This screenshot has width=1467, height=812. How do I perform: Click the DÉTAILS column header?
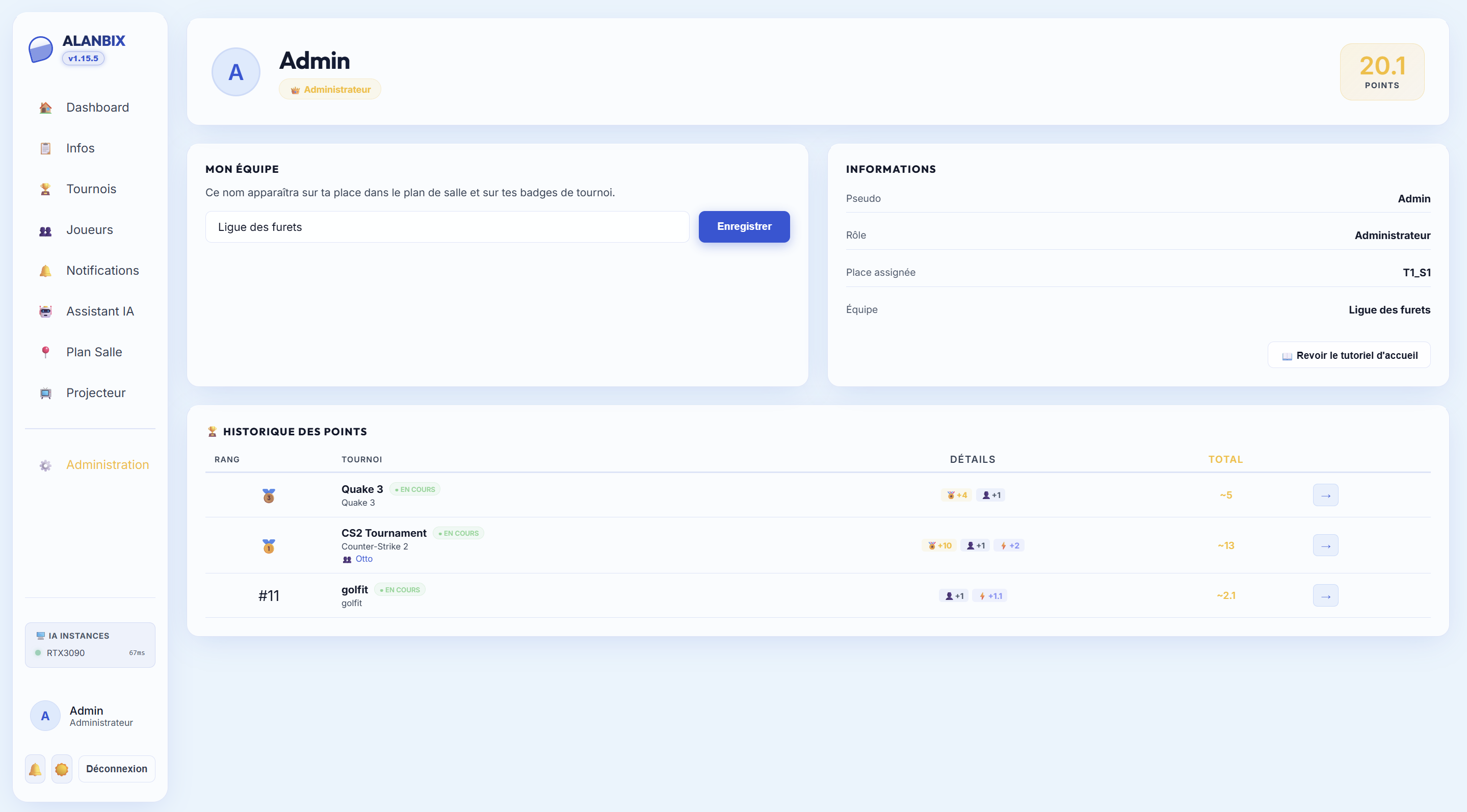pyautogui.click(x=973, y=460)
